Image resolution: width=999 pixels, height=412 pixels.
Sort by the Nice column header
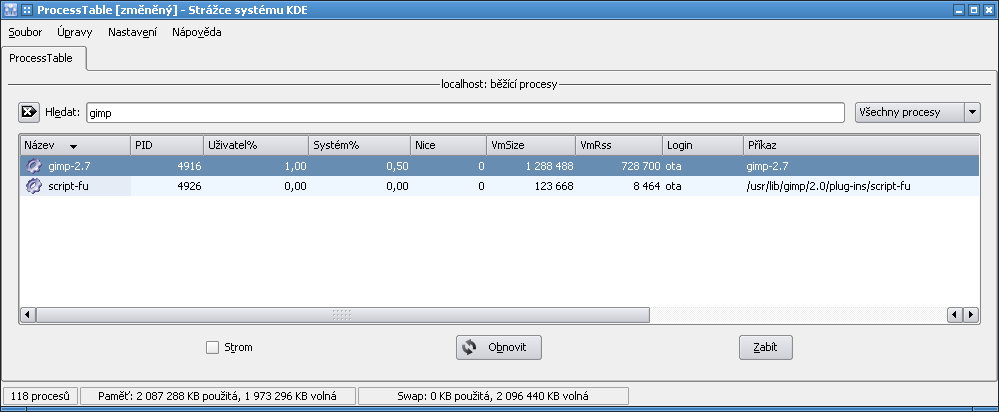pyautogui.click(x=448, y=146)
